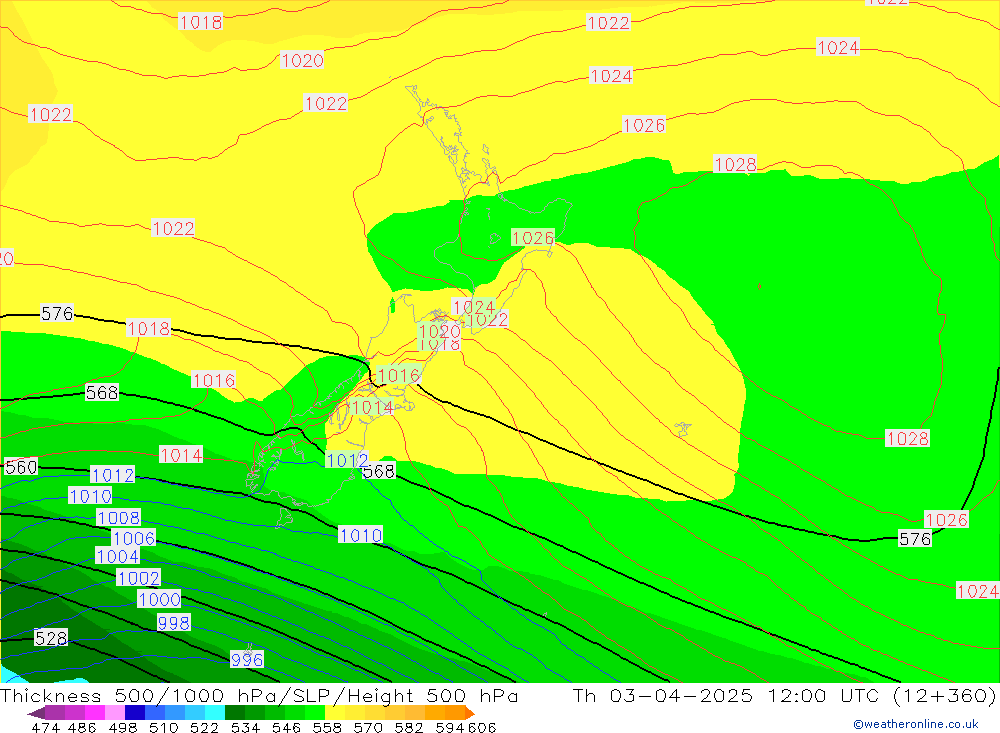Click the cyan legend swatch left of the dark green swatch
The height and width of the screenshot is (733, 1000).
coord(215,712)
